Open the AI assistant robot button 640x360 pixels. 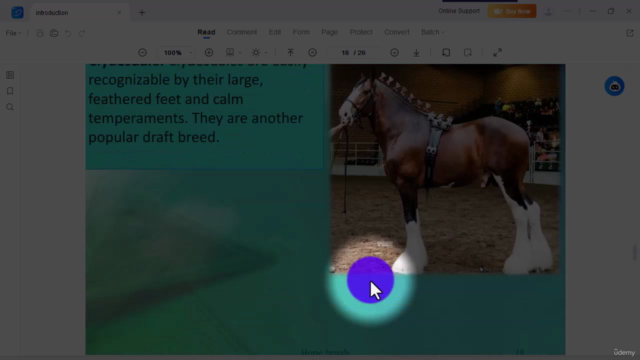614,86
